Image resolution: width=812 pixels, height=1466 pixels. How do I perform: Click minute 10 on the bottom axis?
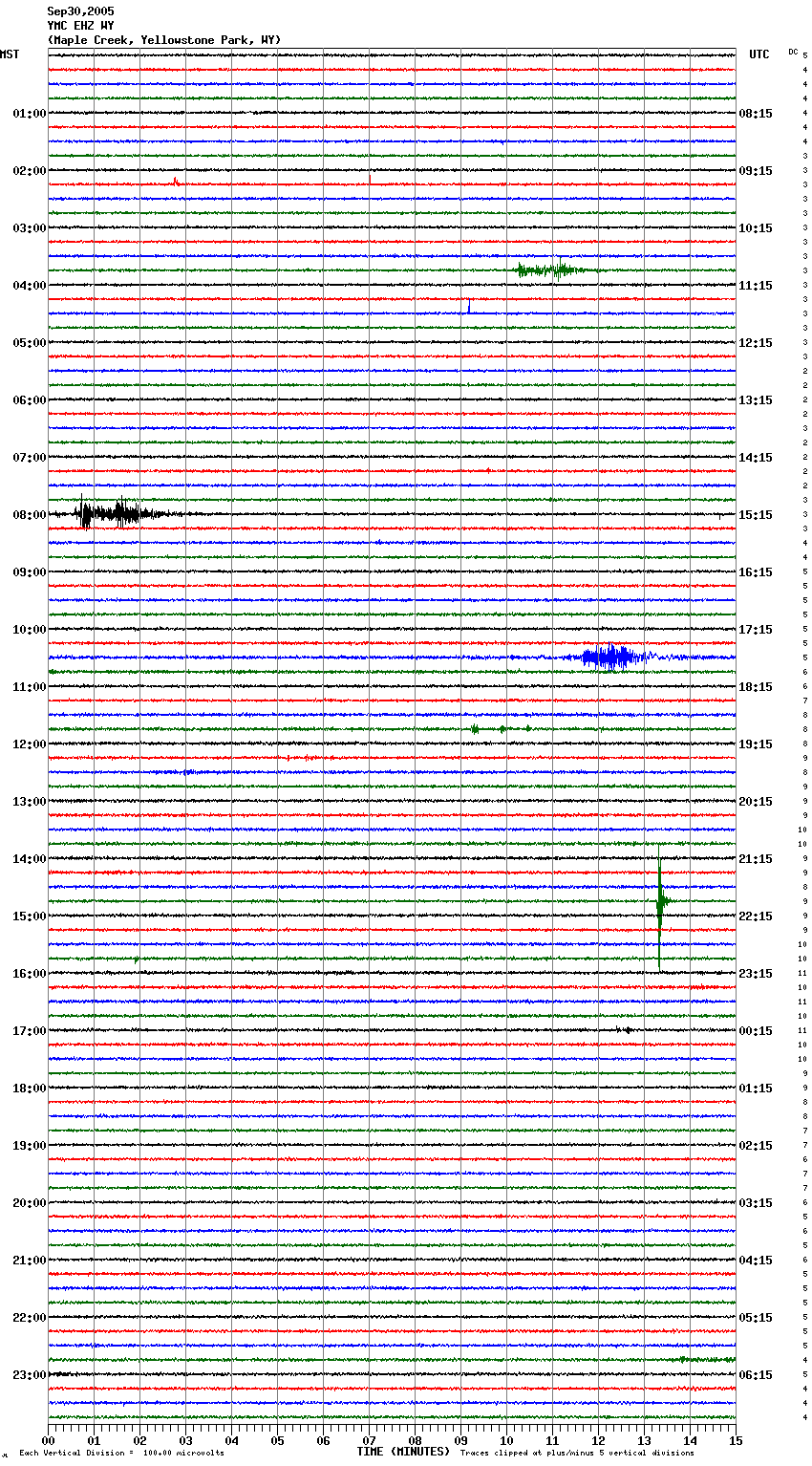507,1440
